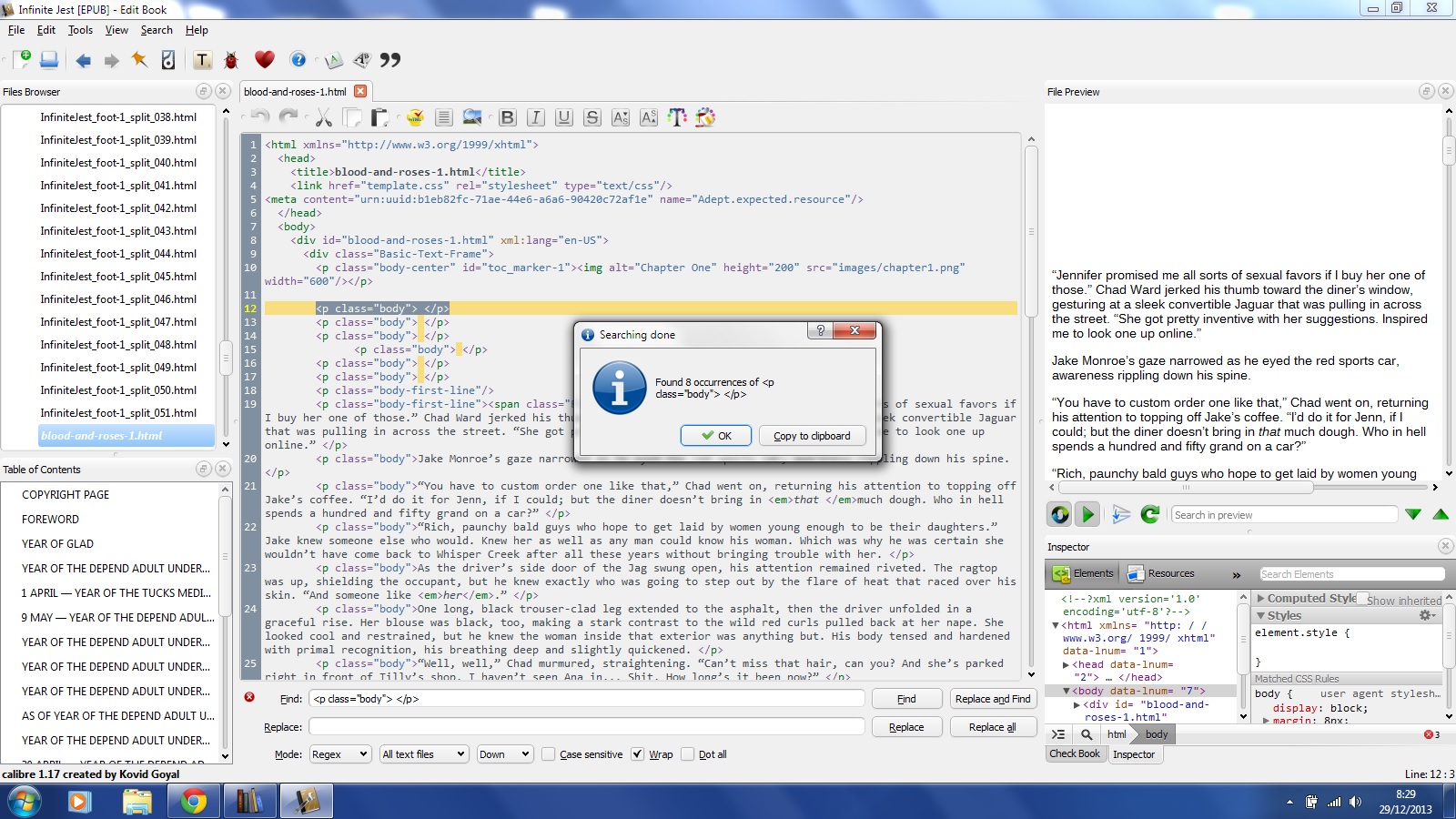Open the Down direction dropdown
The height and width of the screenshot is (819, 1456).
click(505, 754)
